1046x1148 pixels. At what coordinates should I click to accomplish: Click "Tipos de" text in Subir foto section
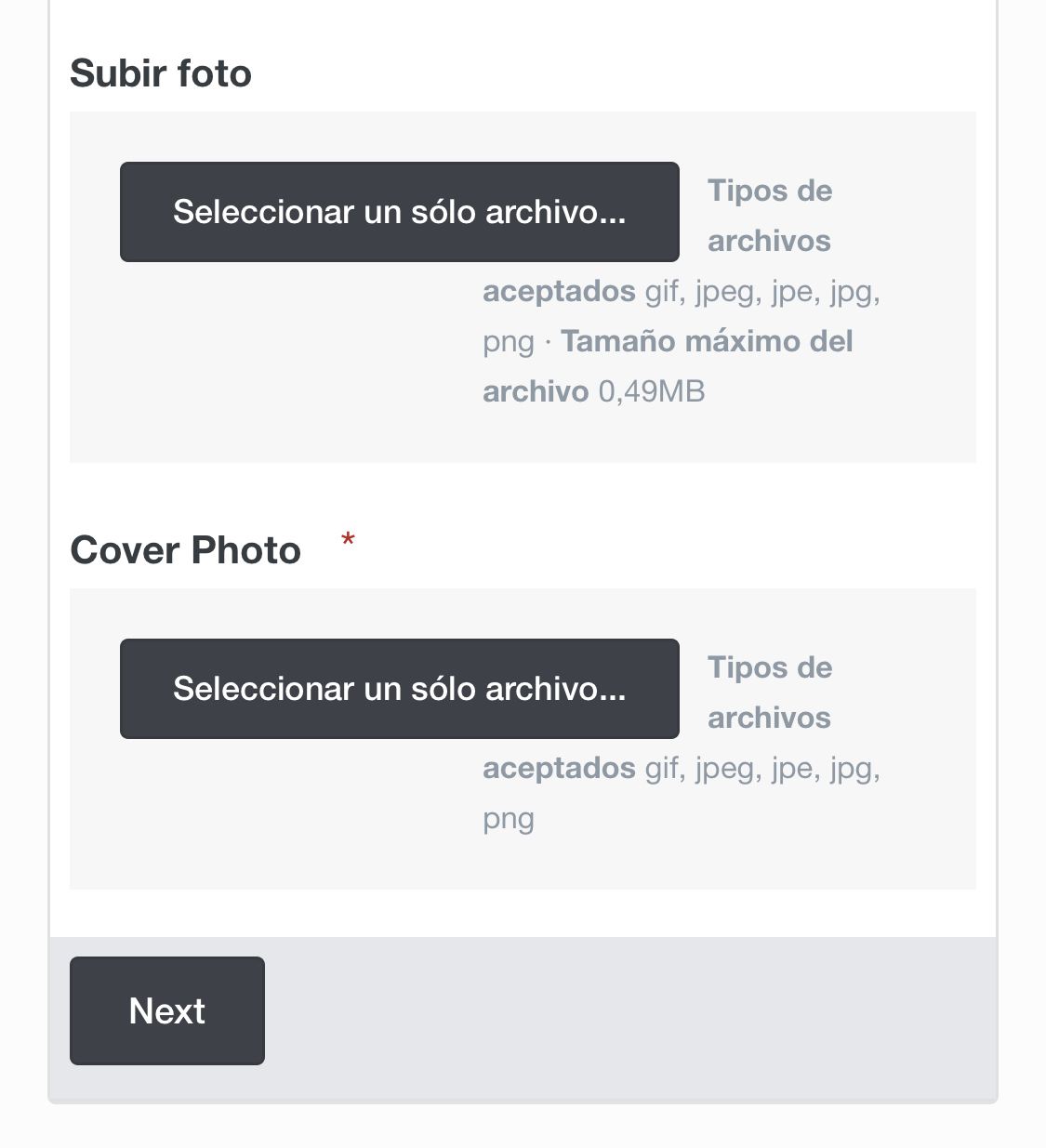[x=769, y=191]
